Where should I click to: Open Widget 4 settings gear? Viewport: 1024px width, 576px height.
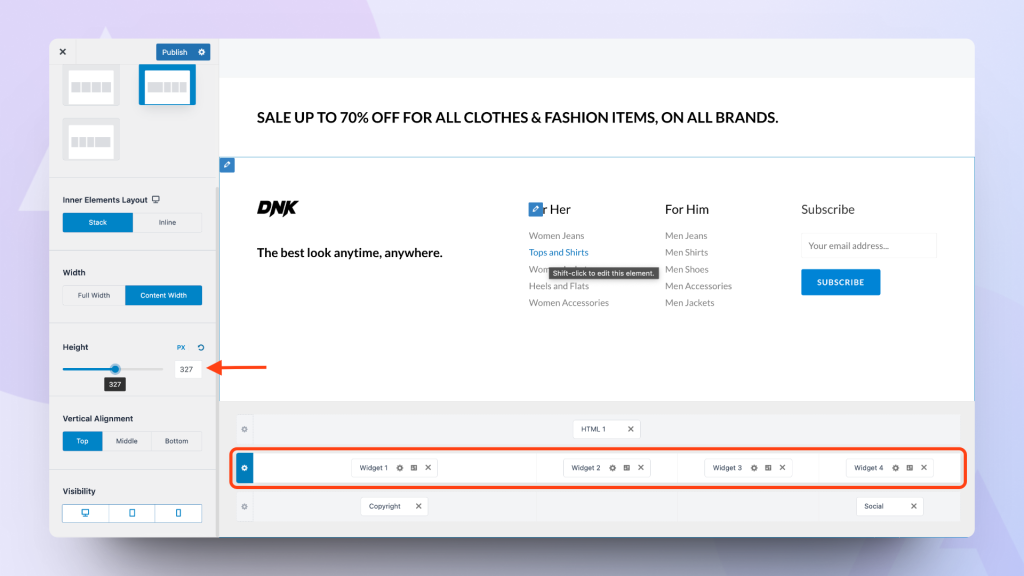click(x=895, y=468)
